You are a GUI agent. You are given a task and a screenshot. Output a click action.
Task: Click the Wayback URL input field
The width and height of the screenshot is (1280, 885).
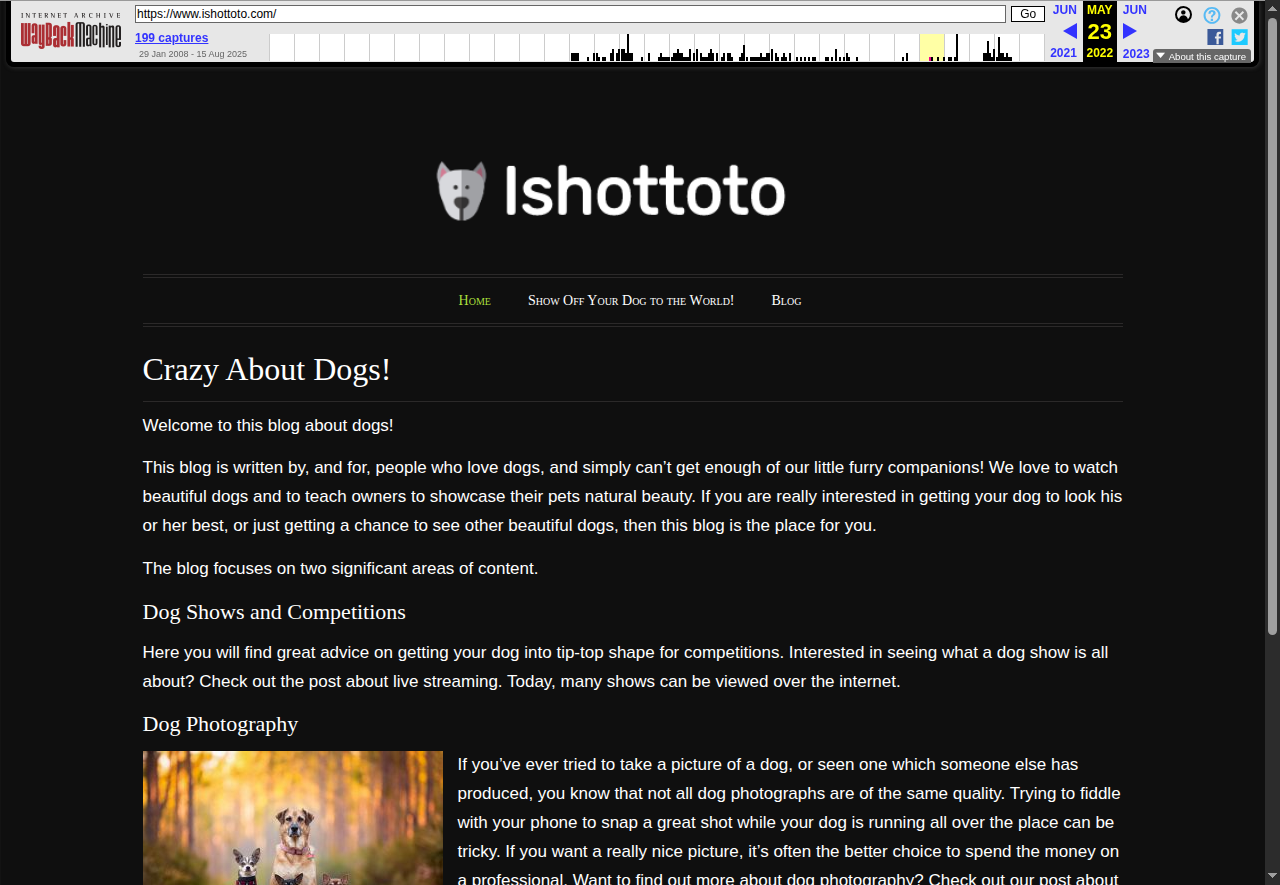coord(570,14)
